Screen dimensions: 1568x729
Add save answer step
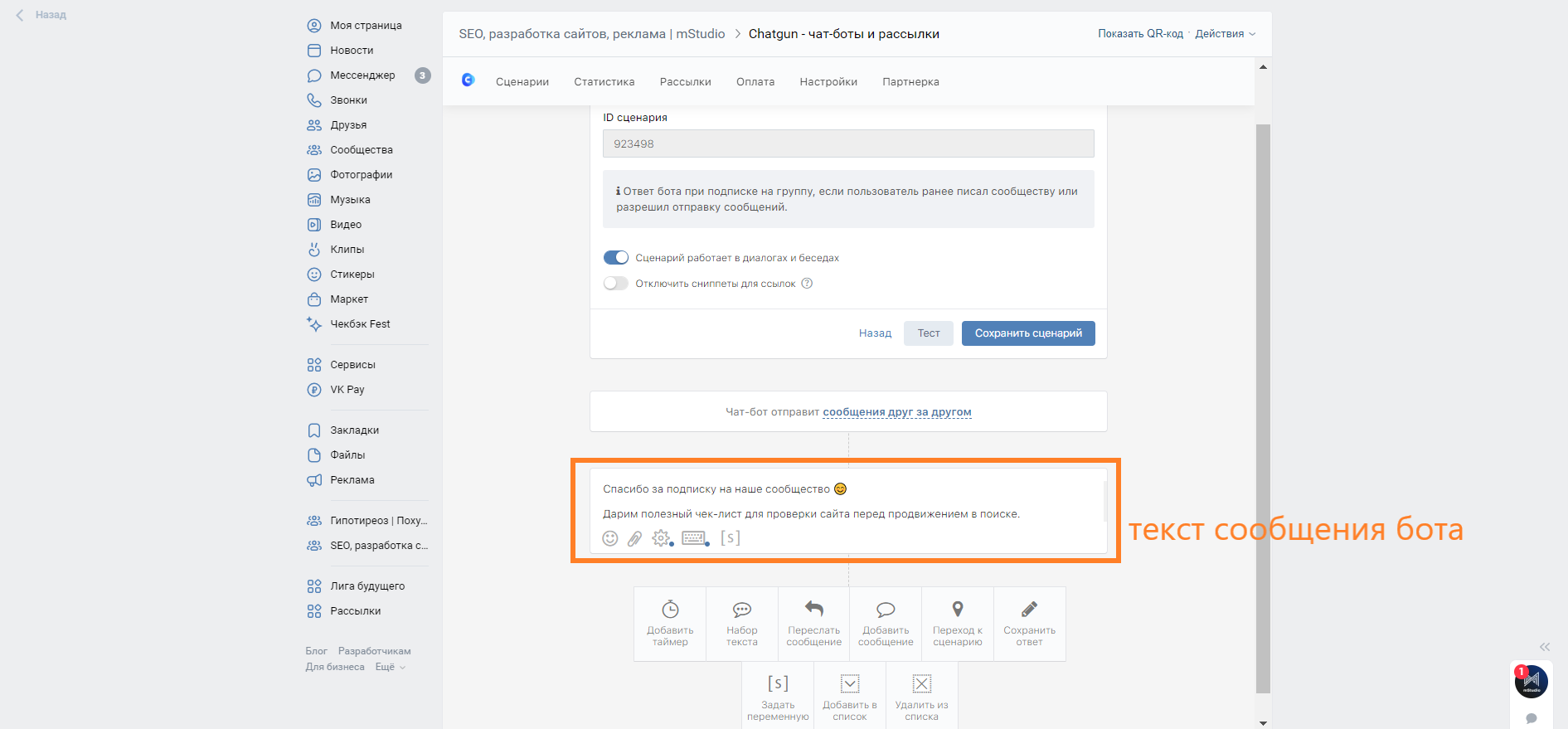1029,624
